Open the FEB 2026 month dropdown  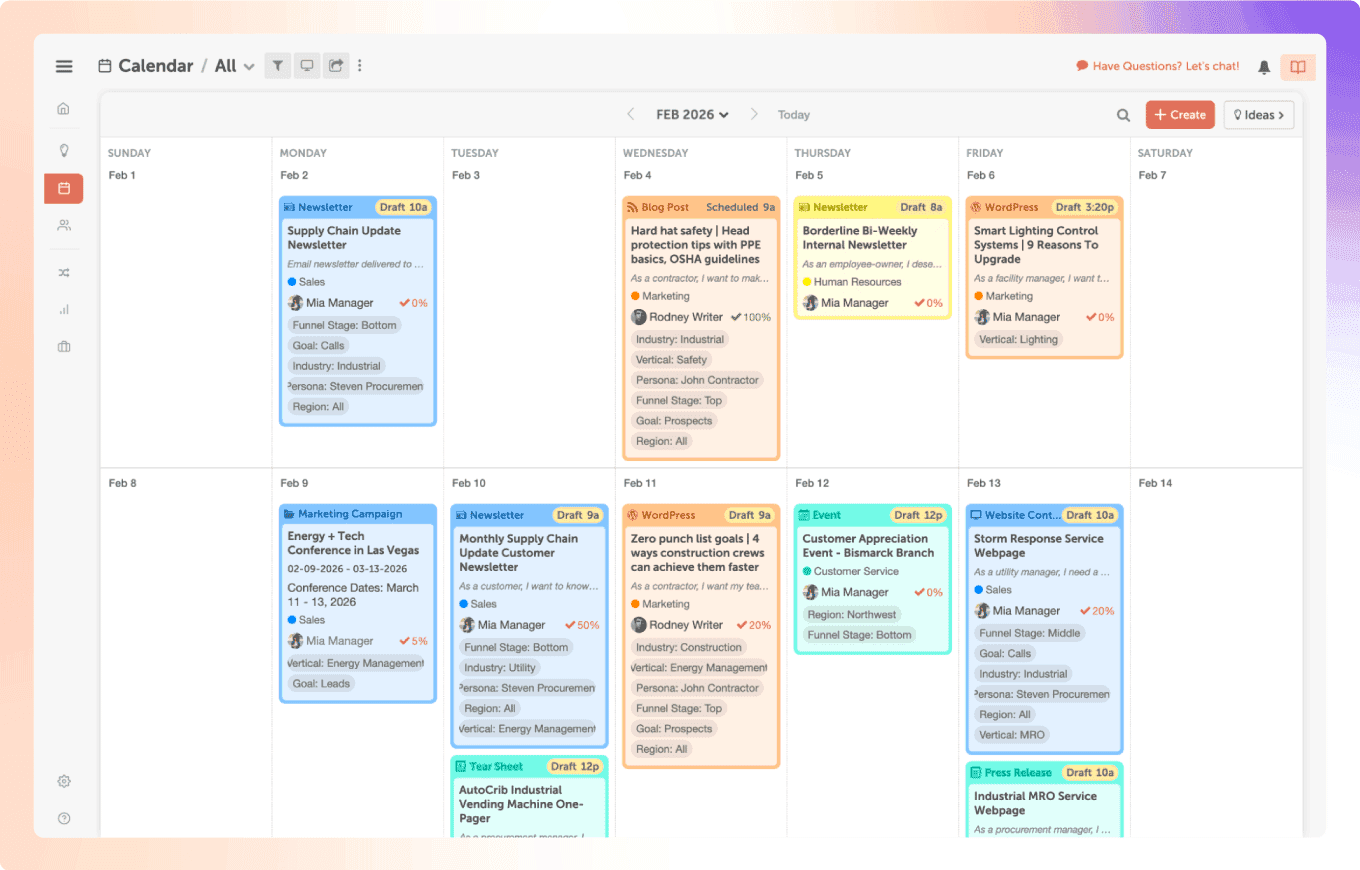[691, 114]
